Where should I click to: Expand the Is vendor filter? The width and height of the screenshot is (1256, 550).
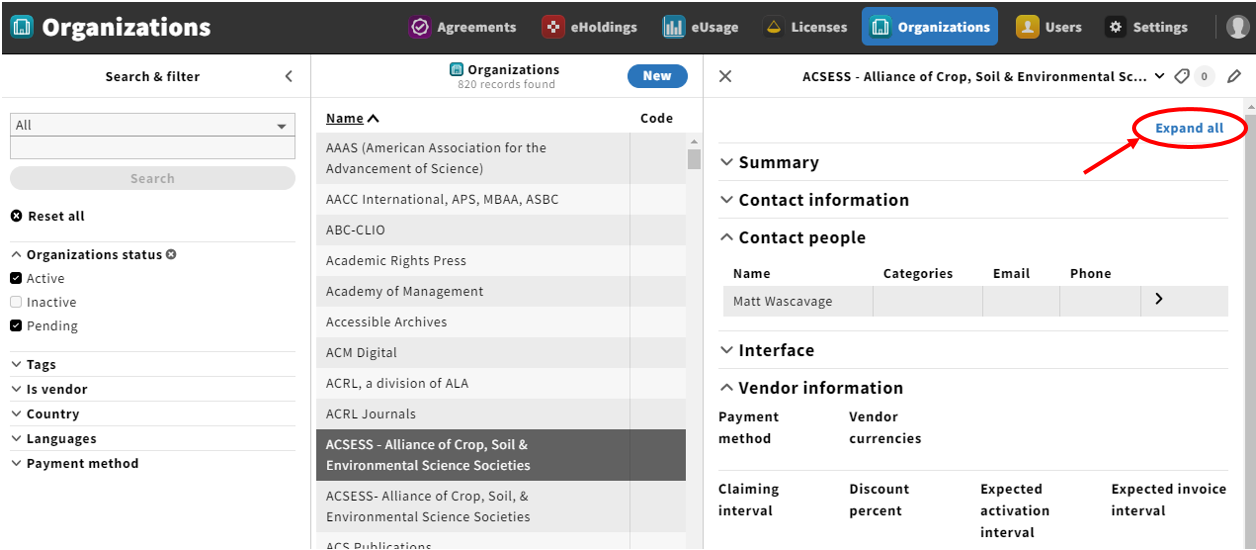tap(49, 389)
